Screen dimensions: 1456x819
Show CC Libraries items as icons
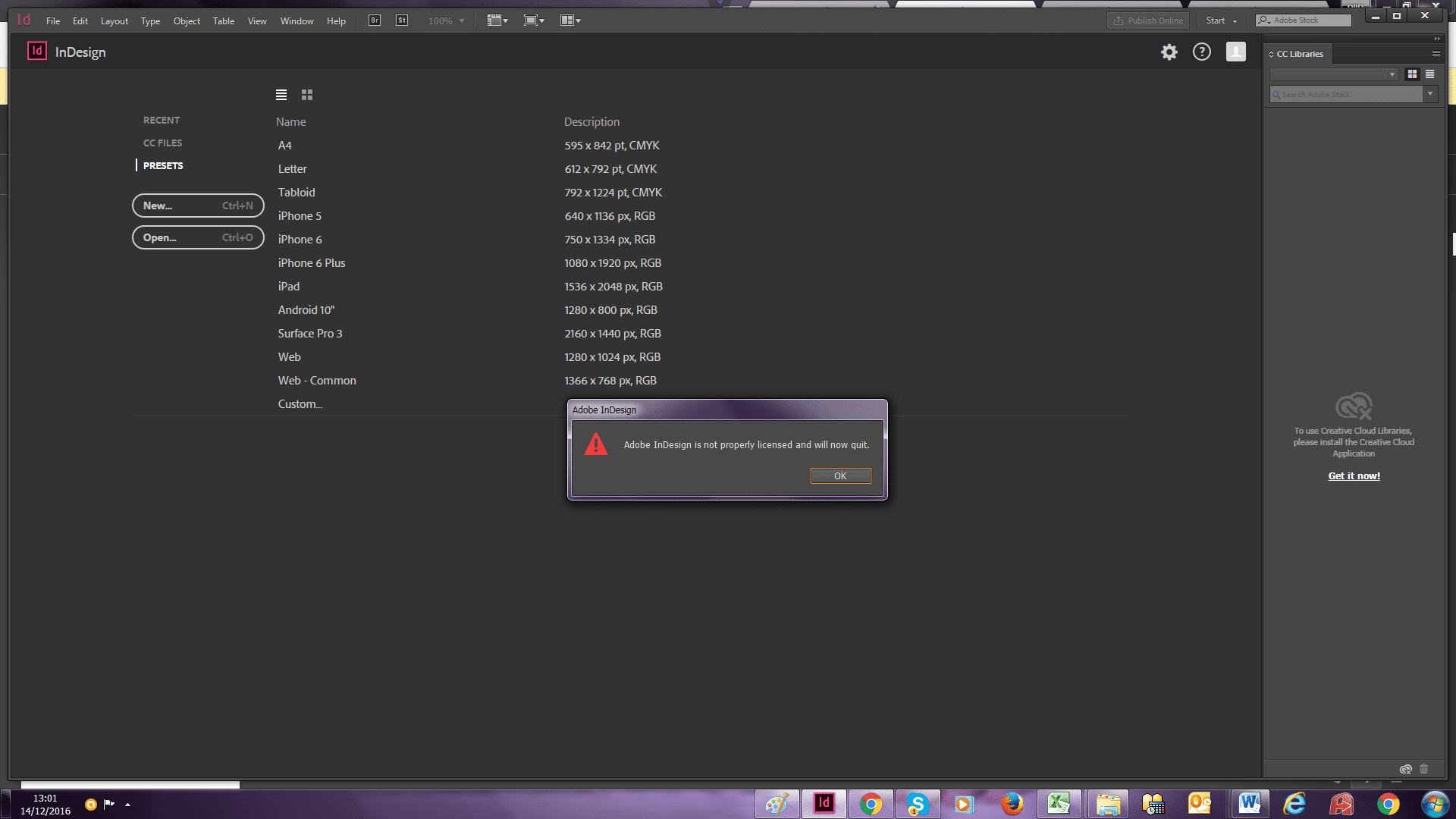point(1412,74)
